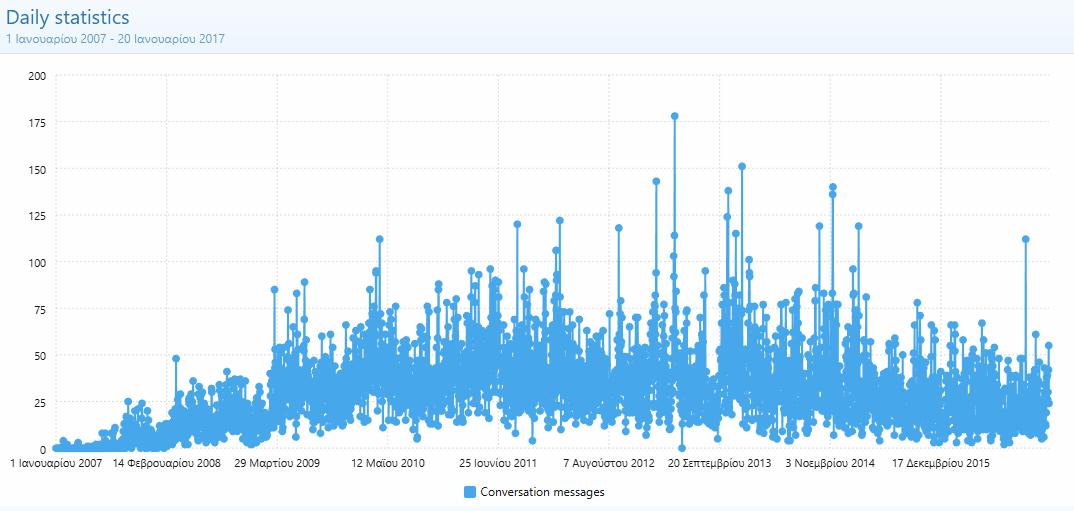Click the highest data point near 178
Image resolution: width=1074 pixels, height=511 pixels.
coord(675,116)
